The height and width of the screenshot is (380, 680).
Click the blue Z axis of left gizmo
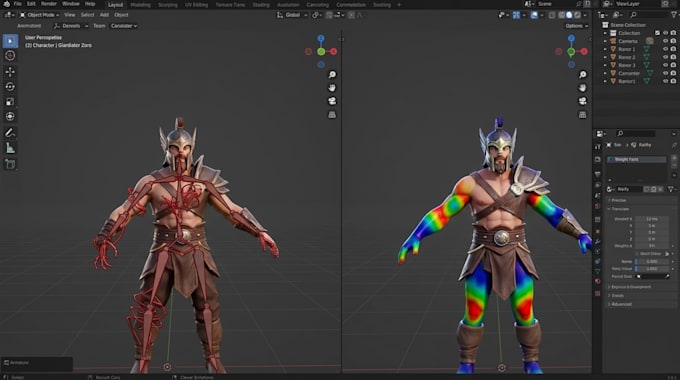(321, 39)
